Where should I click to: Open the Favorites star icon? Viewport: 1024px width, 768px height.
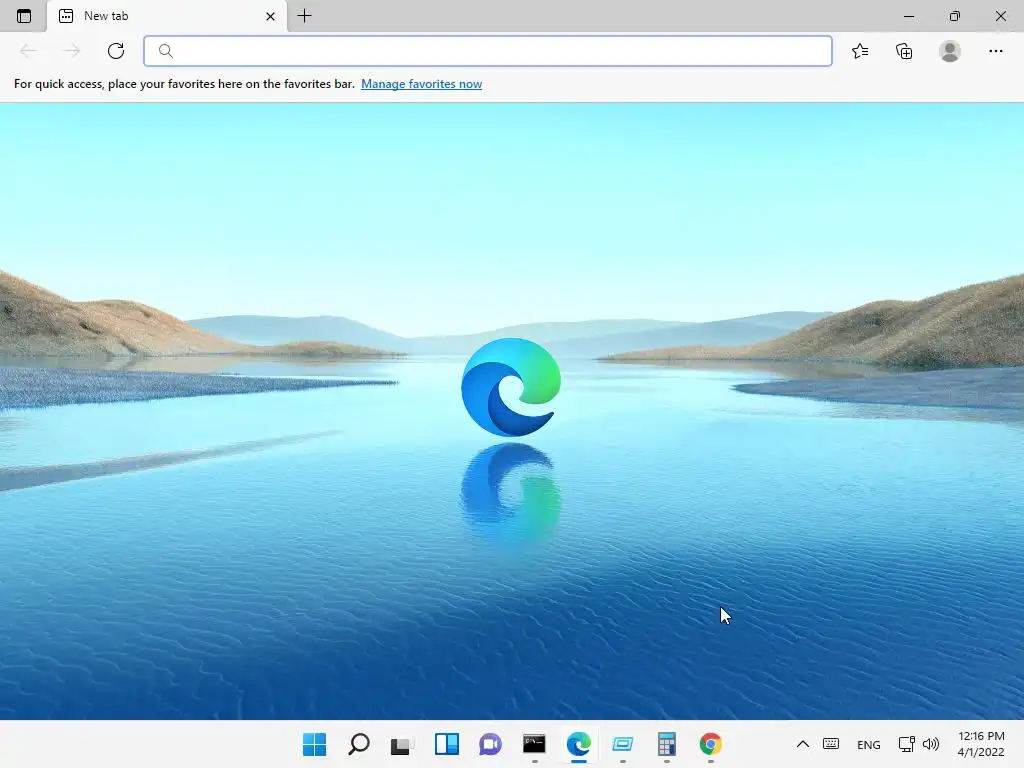click(x=860, y=51)
